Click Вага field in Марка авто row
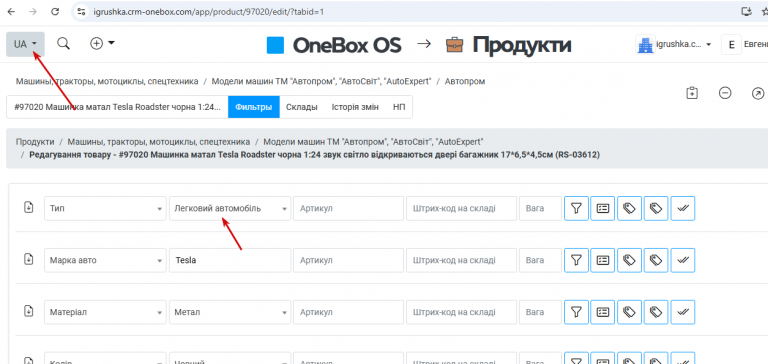The width and height of the screenshot is (768, 364). [540, 260]
